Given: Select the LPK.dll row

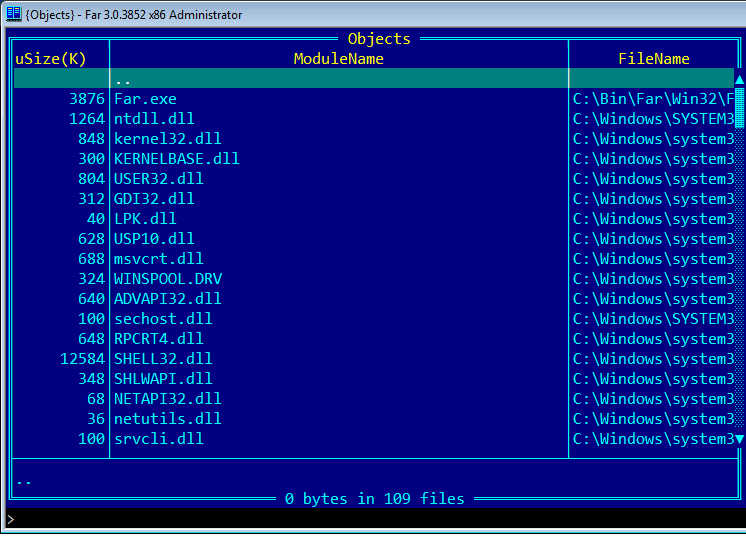Looking at the screenshot, I should pos(374,219).
